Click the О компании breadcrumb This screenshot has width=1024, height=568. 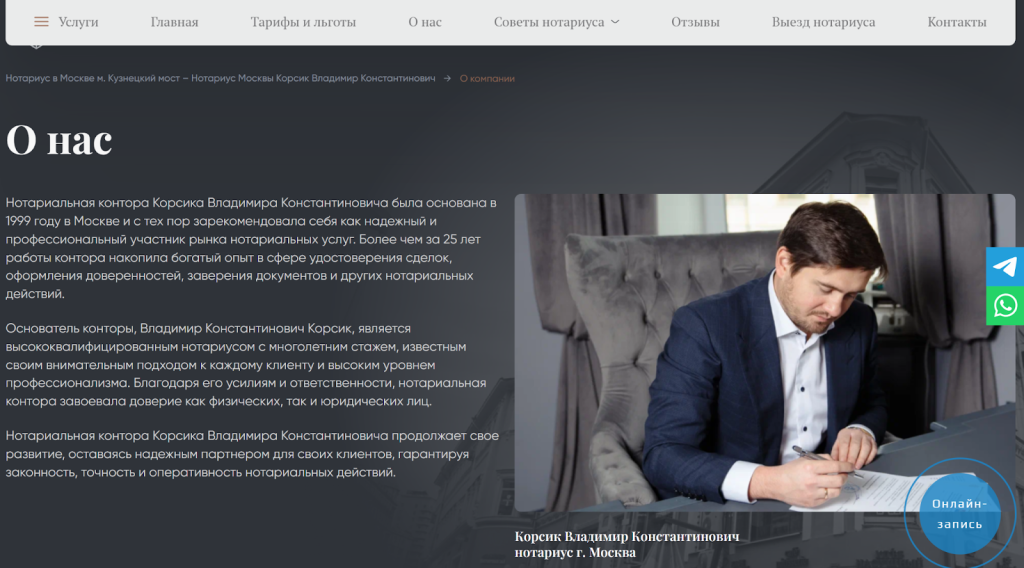[487, 78]
